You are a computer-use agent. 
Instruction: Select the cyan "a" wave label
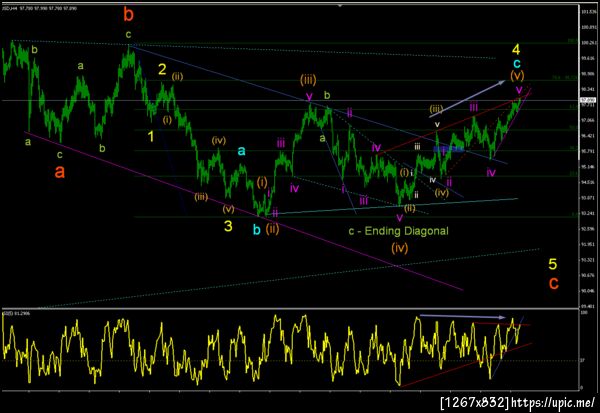click(x=241, y=151)
